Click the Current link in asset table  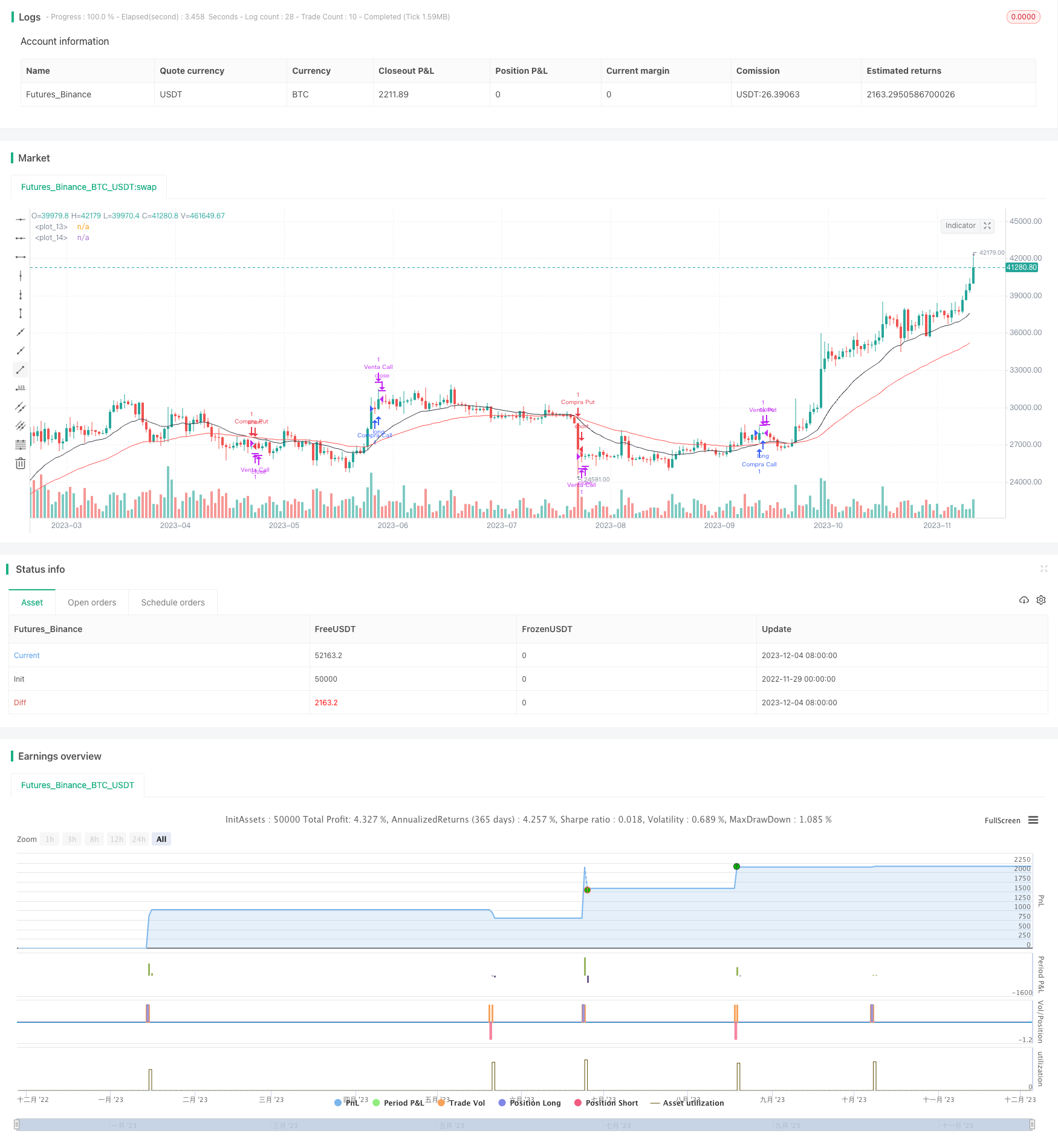click(27, 656)
